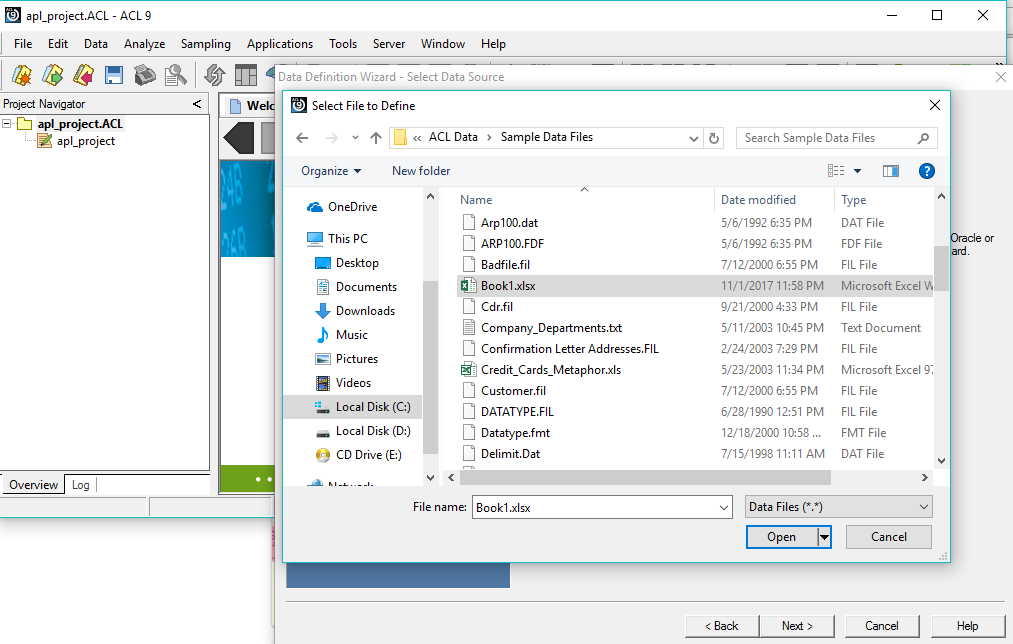Click the wizard's Help button
The height and width of the screenshot is (644, 1013).
pos(967,626)
